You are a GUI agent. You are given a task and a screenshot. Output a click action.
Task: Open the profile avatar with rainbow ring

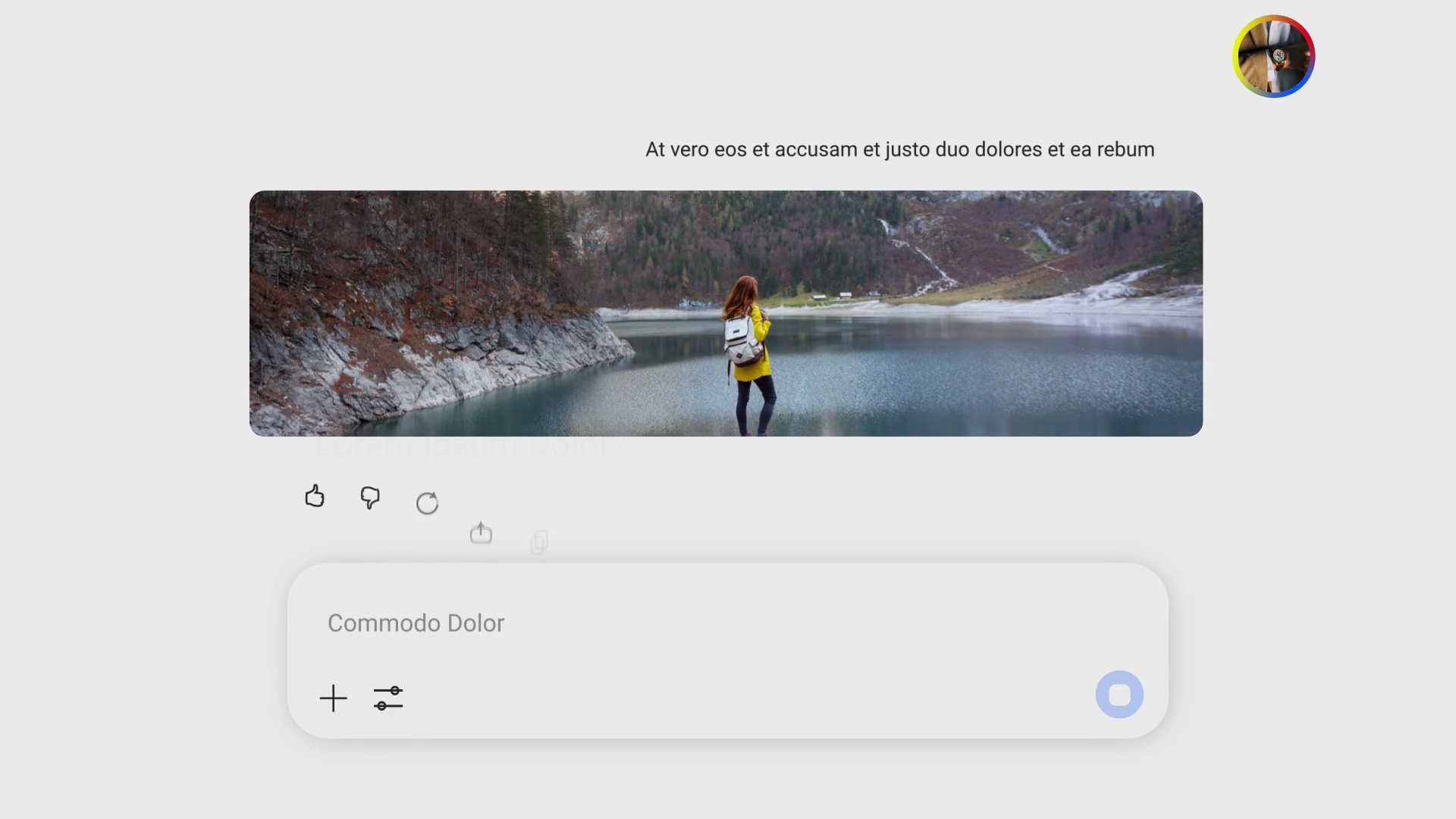click(1273, 57)
